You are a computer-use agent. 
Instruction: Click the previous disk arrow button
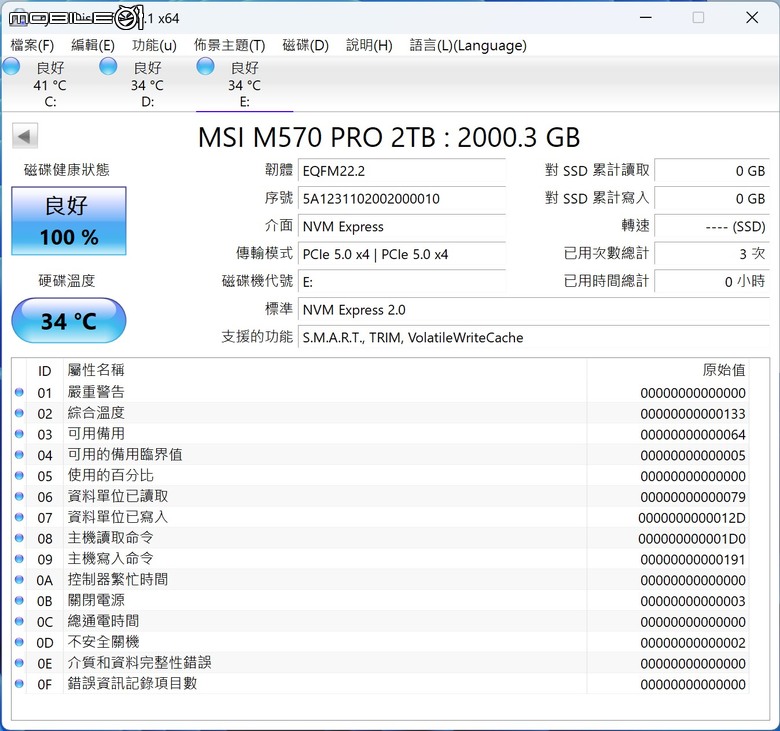pyautogui.click(x=25, y=136)
